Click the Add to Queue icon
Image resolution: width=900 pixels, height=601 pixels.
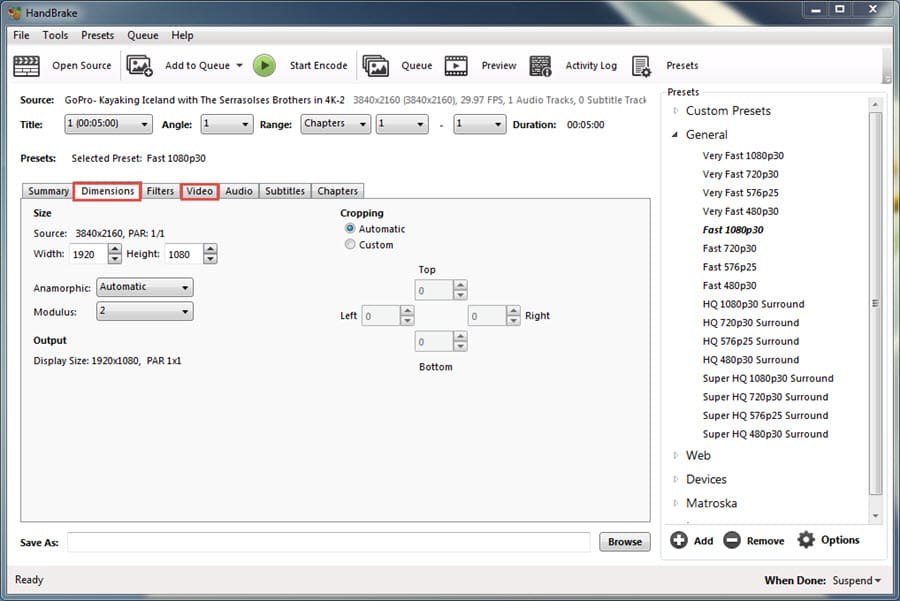click(x=139, y=66)
